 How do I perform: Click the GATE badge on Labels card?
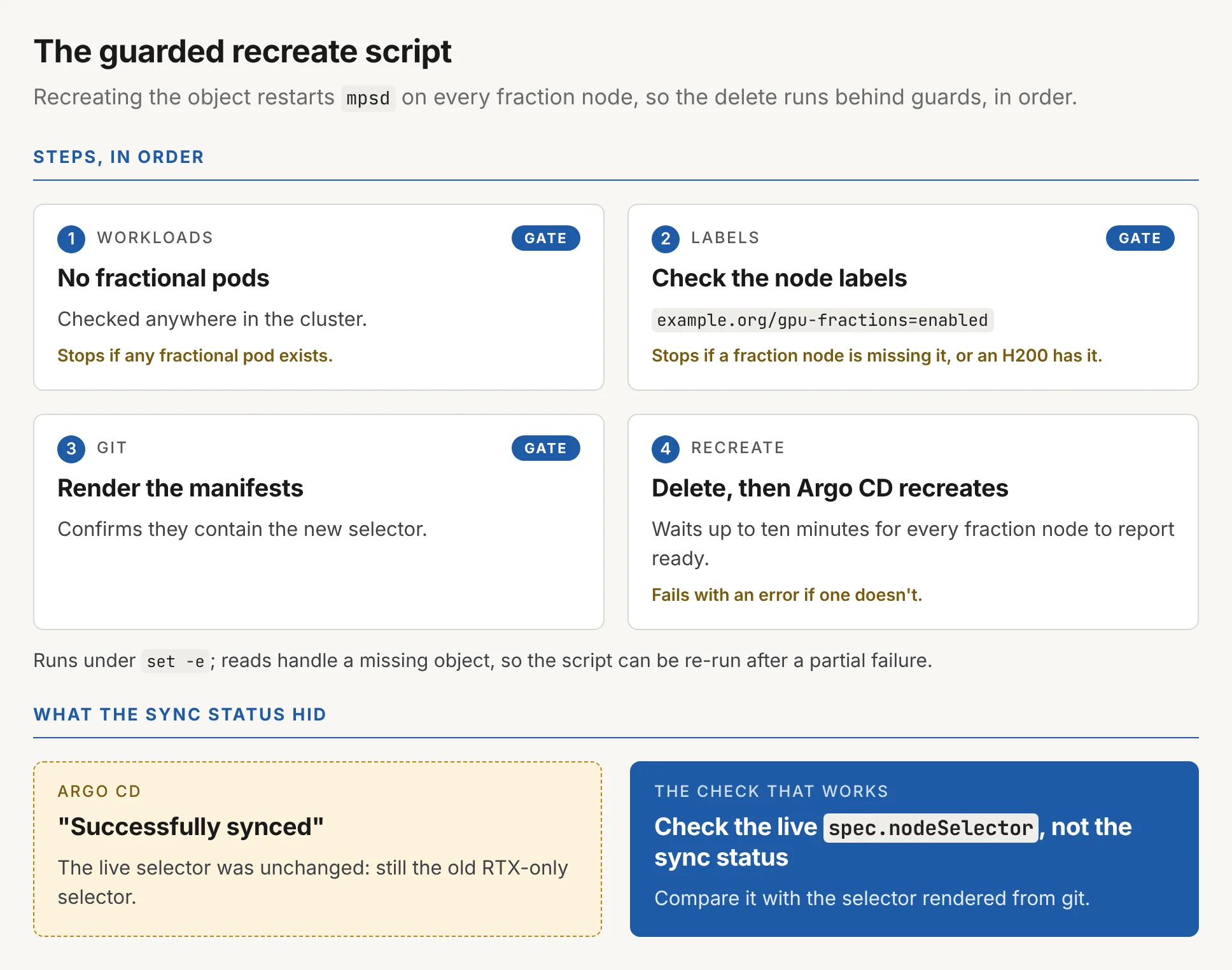click(x=1140, y=238)
